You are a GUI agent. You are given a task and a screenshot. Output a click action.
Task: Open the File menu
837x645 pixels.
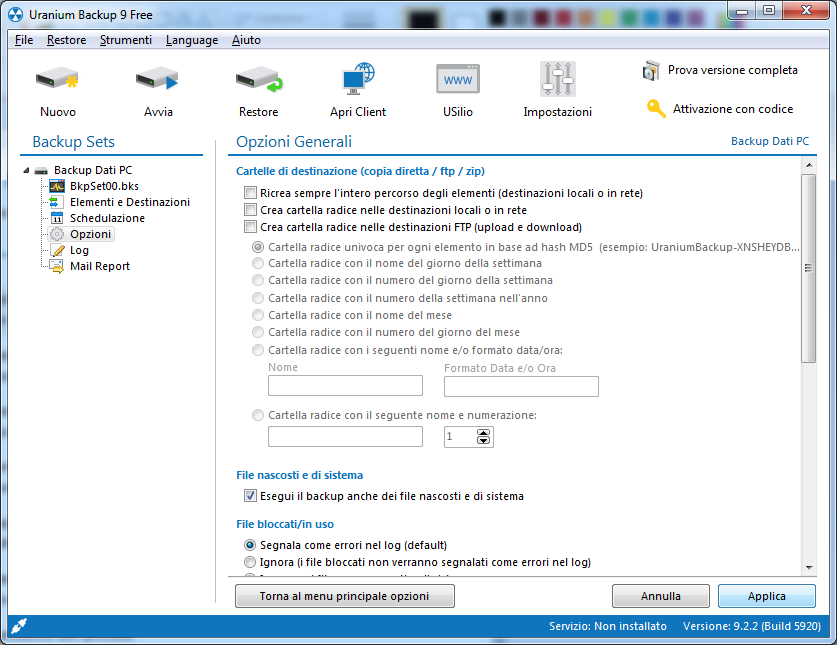24,40
